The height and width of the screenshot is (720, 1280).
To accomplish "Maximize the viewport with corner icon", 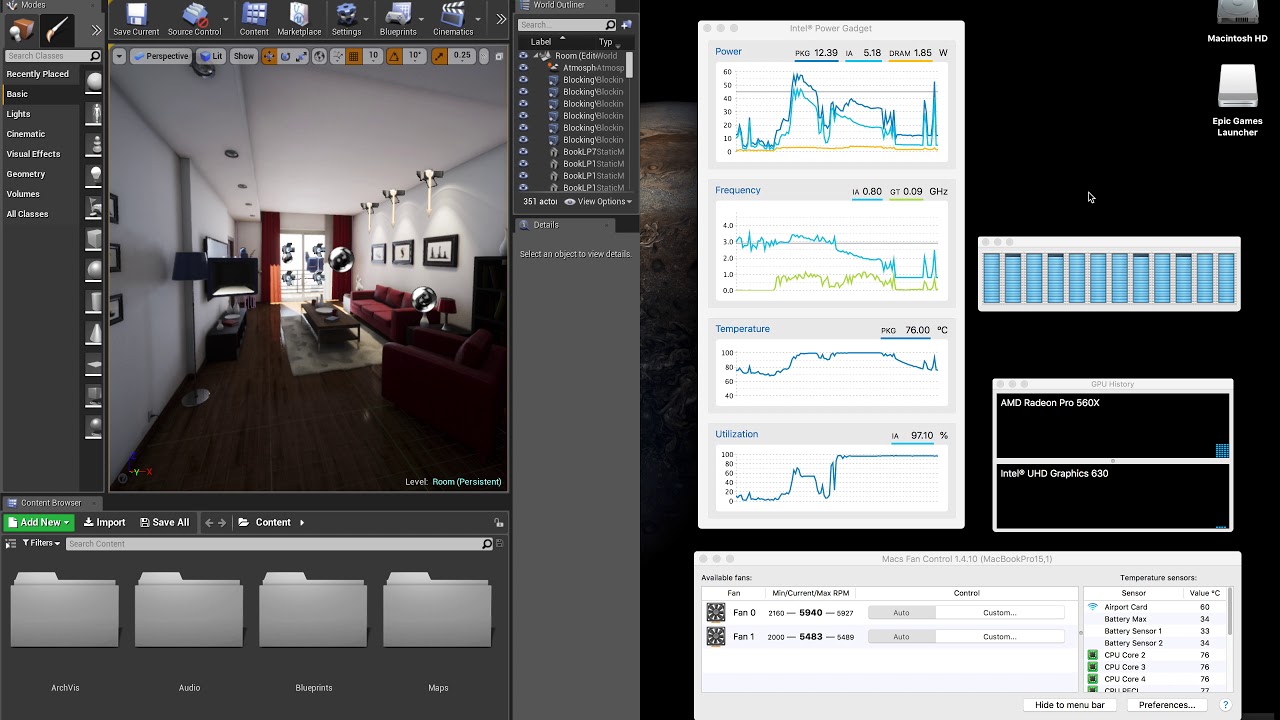I will (497, 56).
